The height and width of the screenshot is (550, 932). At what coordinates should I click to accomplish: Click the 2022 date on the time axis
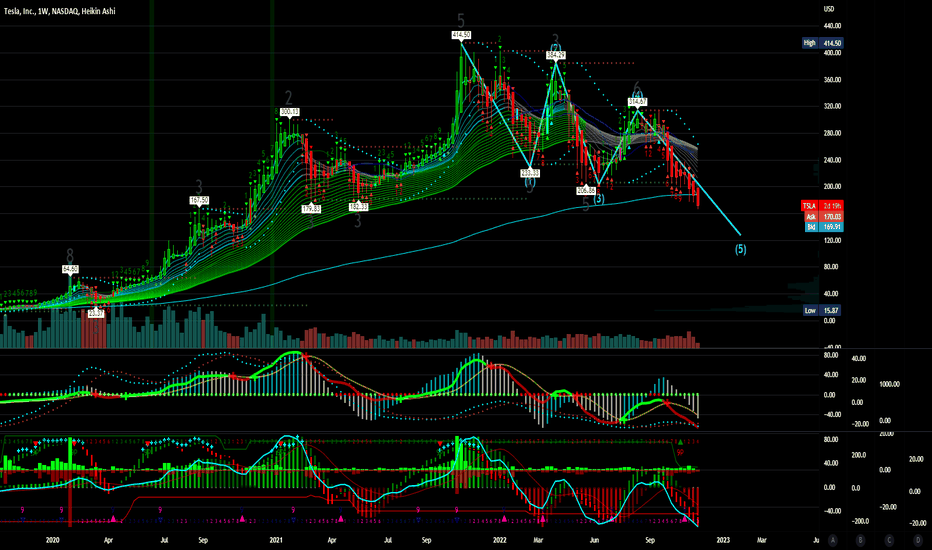pyautogui.click(x=499, y=540)
